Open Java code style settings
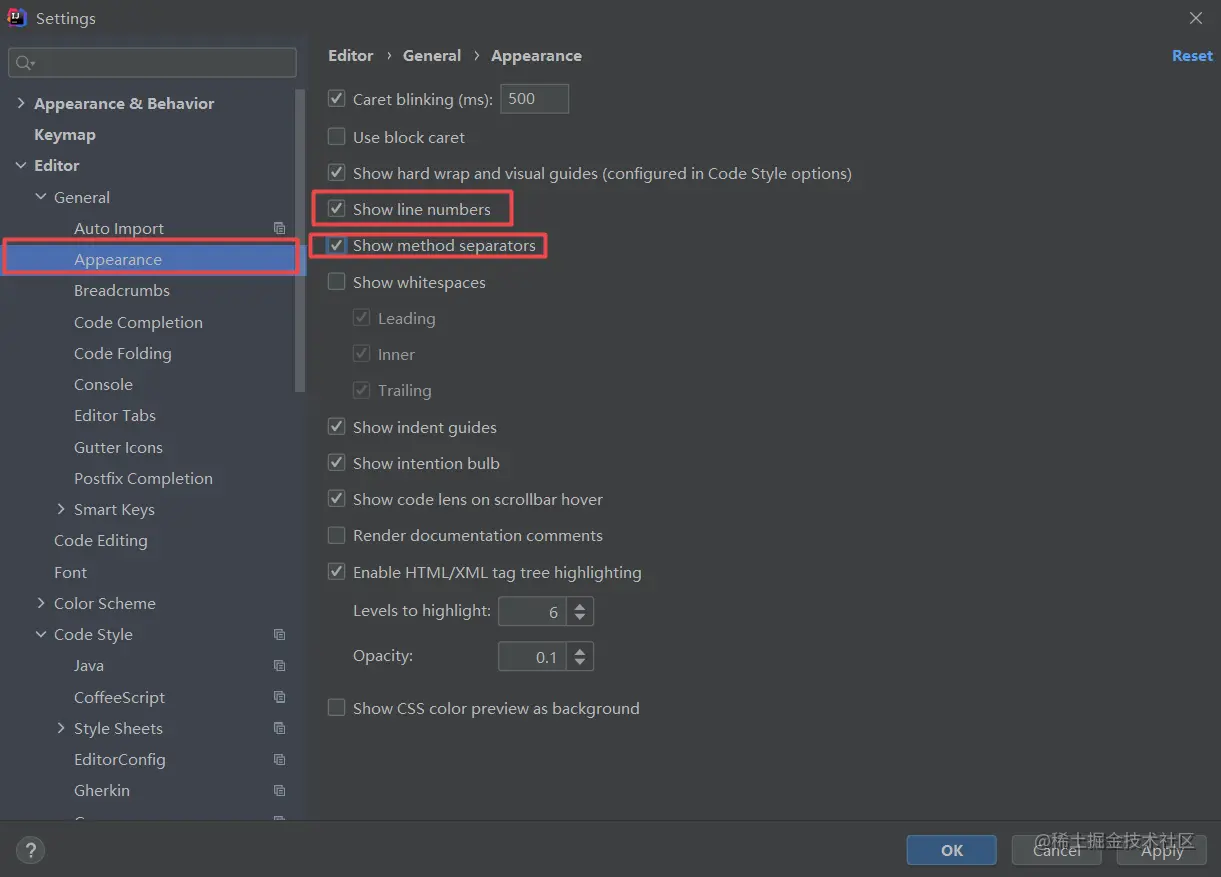Screen dimensions: 1221x877 pyautogui.click(x=89, y=665)
